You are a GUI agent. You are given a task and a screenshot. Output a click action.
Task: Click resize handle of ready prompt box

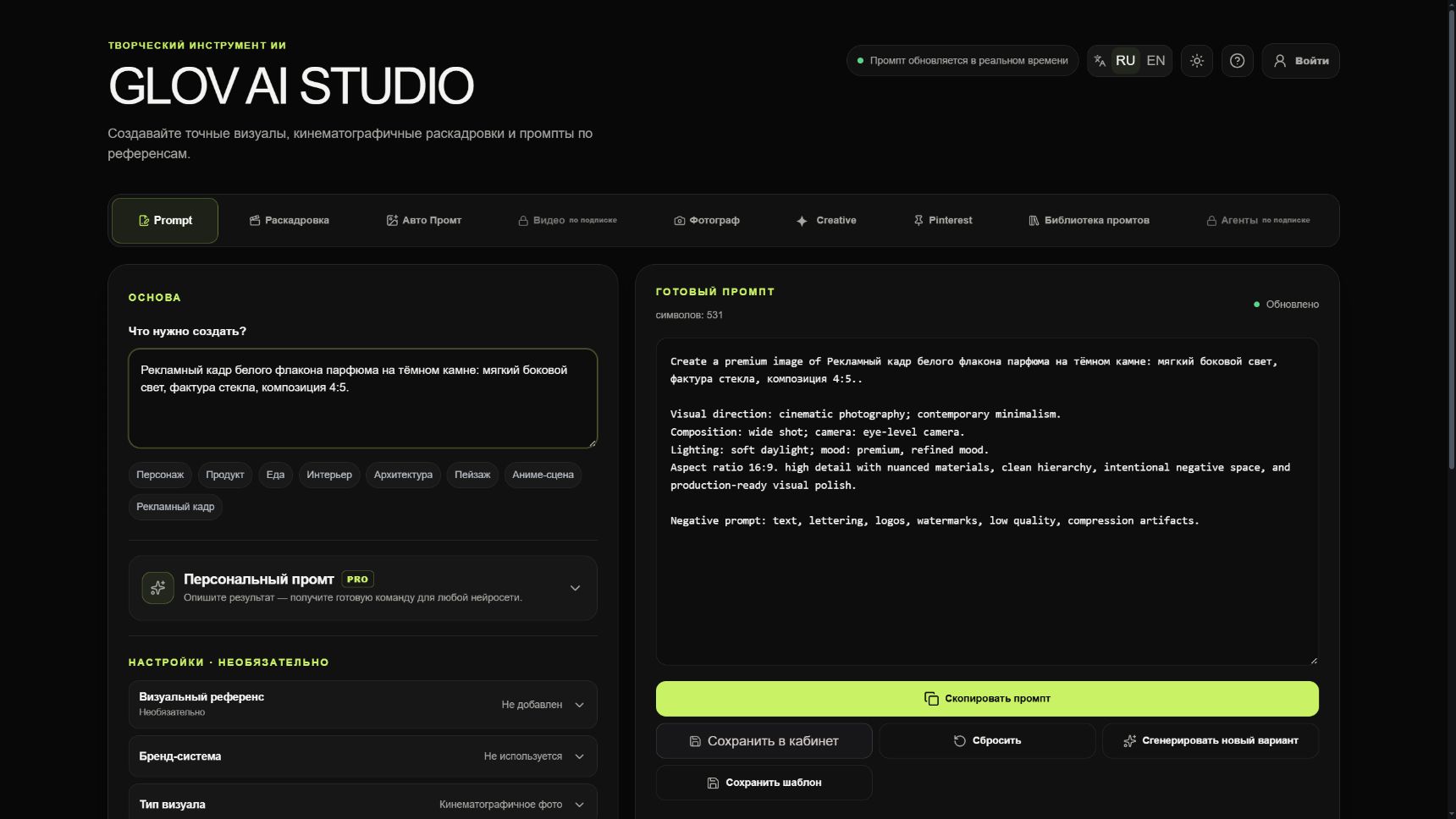click(x=1313, y=660)
